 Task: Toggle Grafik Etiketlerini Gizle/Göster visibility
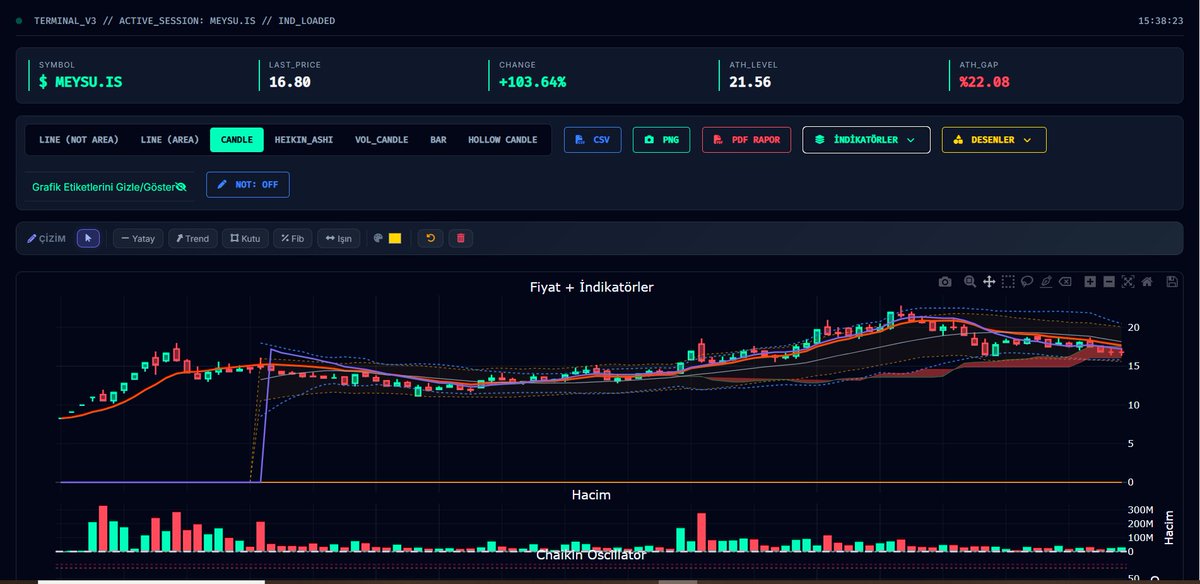click(110, 187)
